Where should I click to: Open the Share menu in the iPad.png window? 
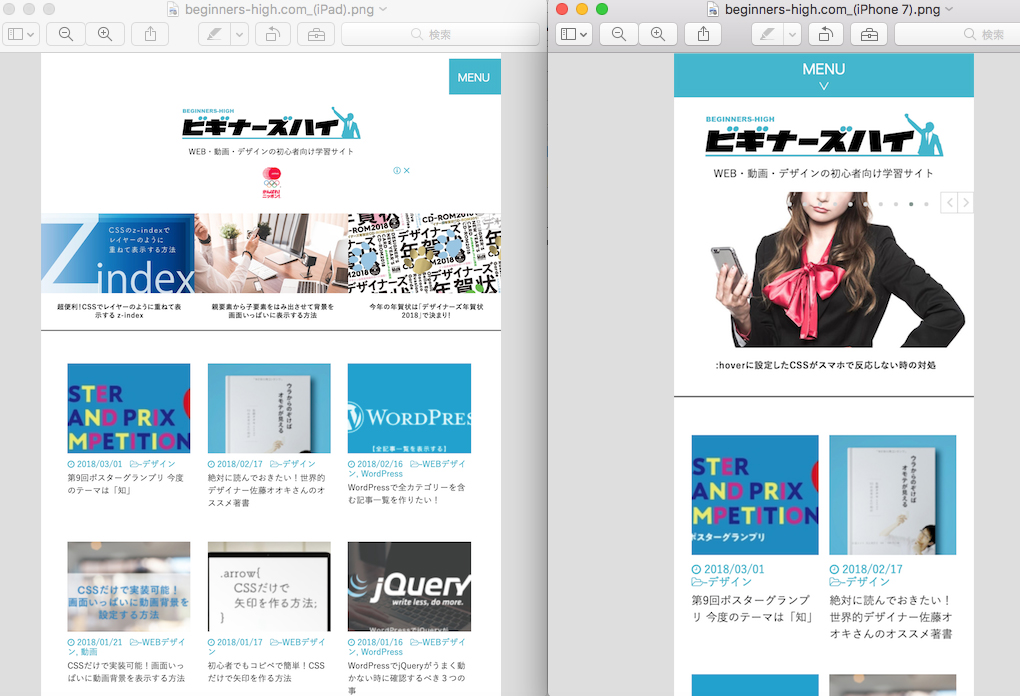tap(150, 34)
